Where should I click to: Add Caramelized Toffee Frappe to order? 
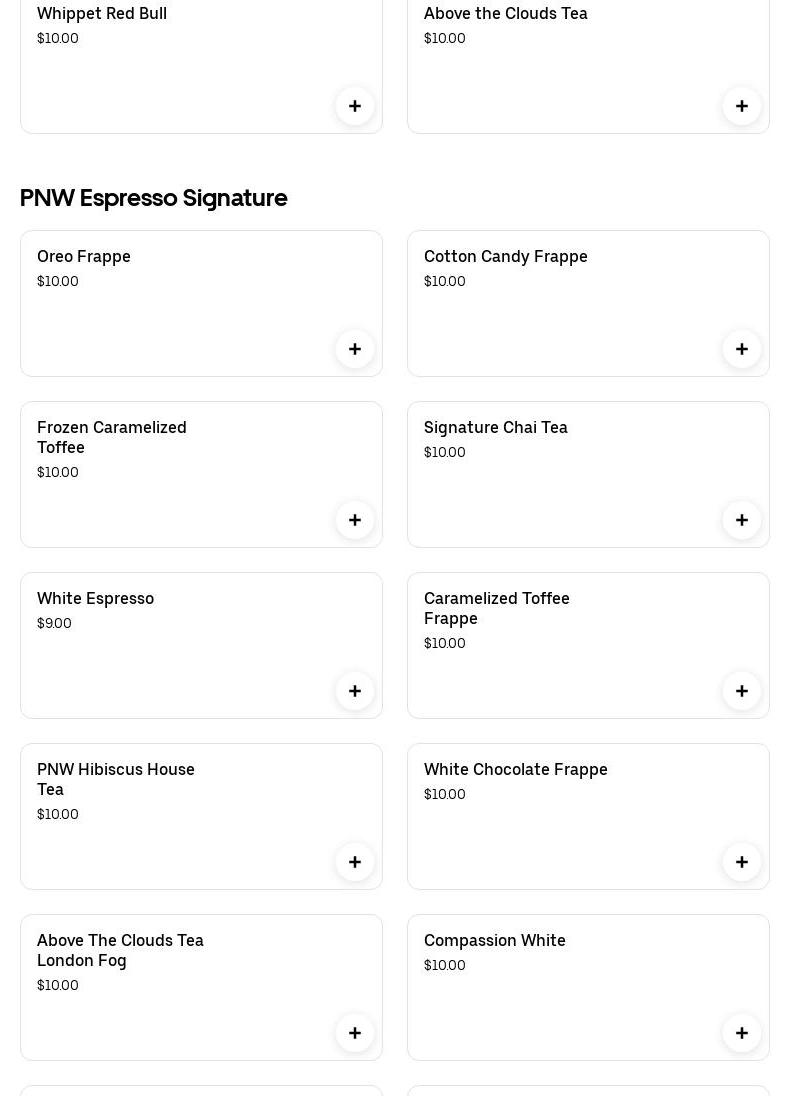(x=742, y=691)
